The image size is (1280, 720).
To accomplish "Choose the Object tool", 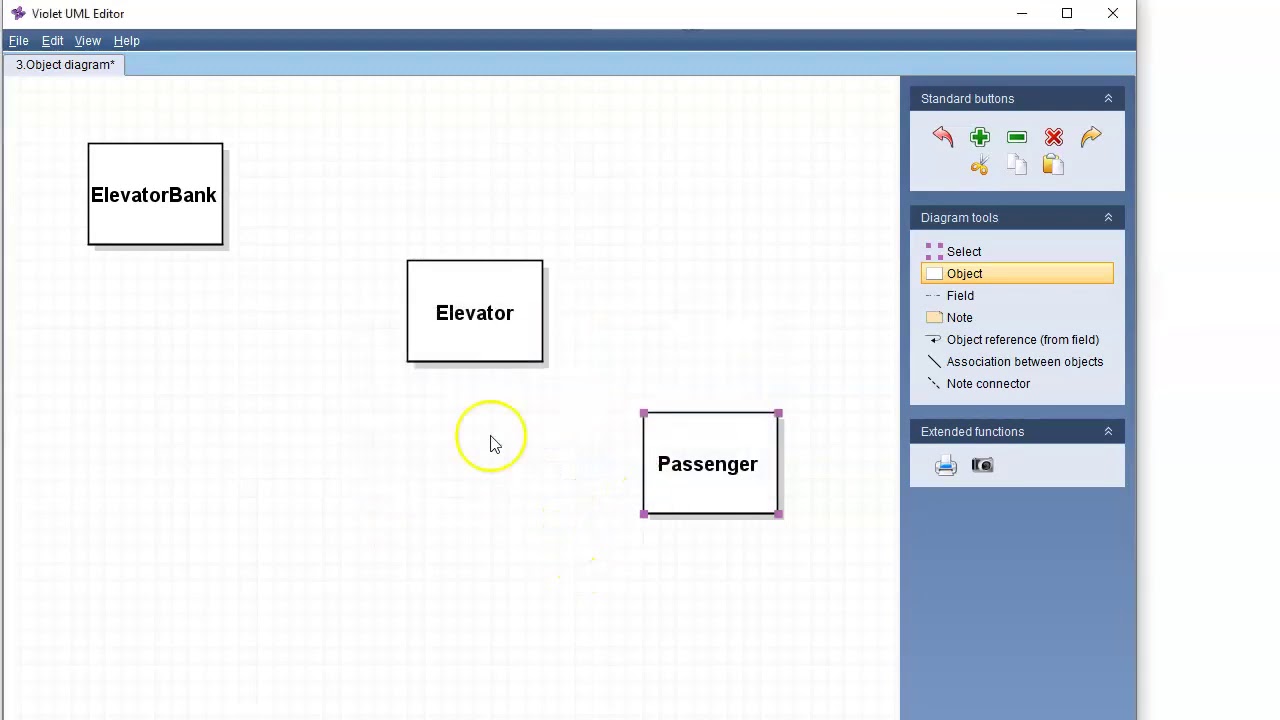I will point(1017,274).
